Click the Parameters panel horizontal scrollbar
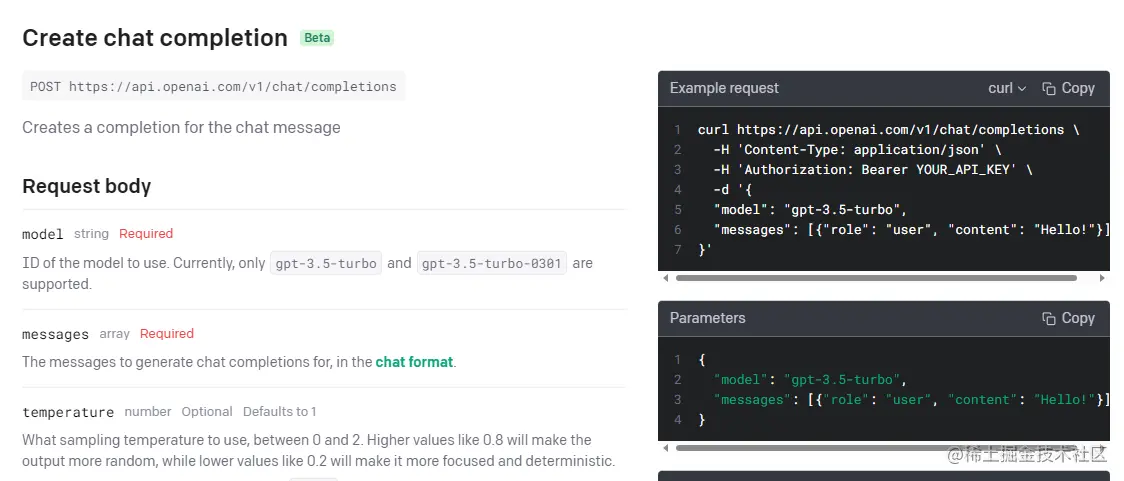Screen dimensions: 1124x481 pos(876,448)
